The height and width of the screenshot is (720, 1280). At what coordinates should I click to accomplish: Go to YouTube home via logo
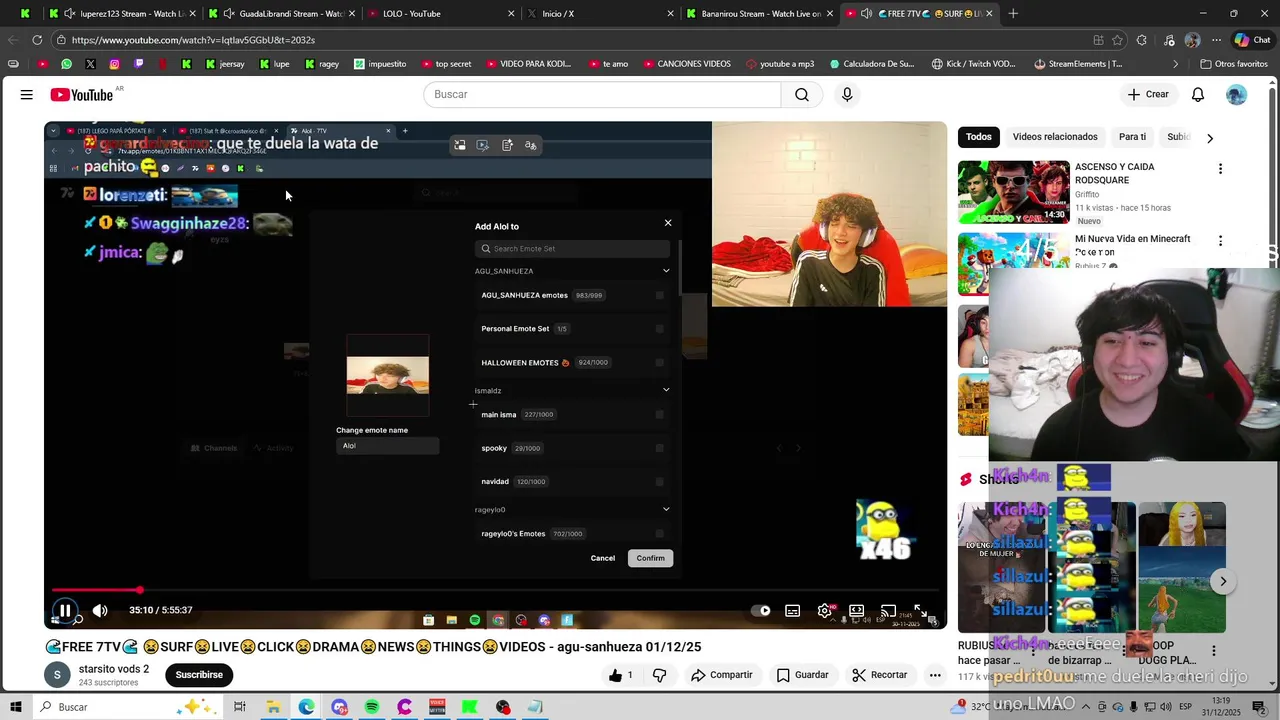tap(82, 95)
